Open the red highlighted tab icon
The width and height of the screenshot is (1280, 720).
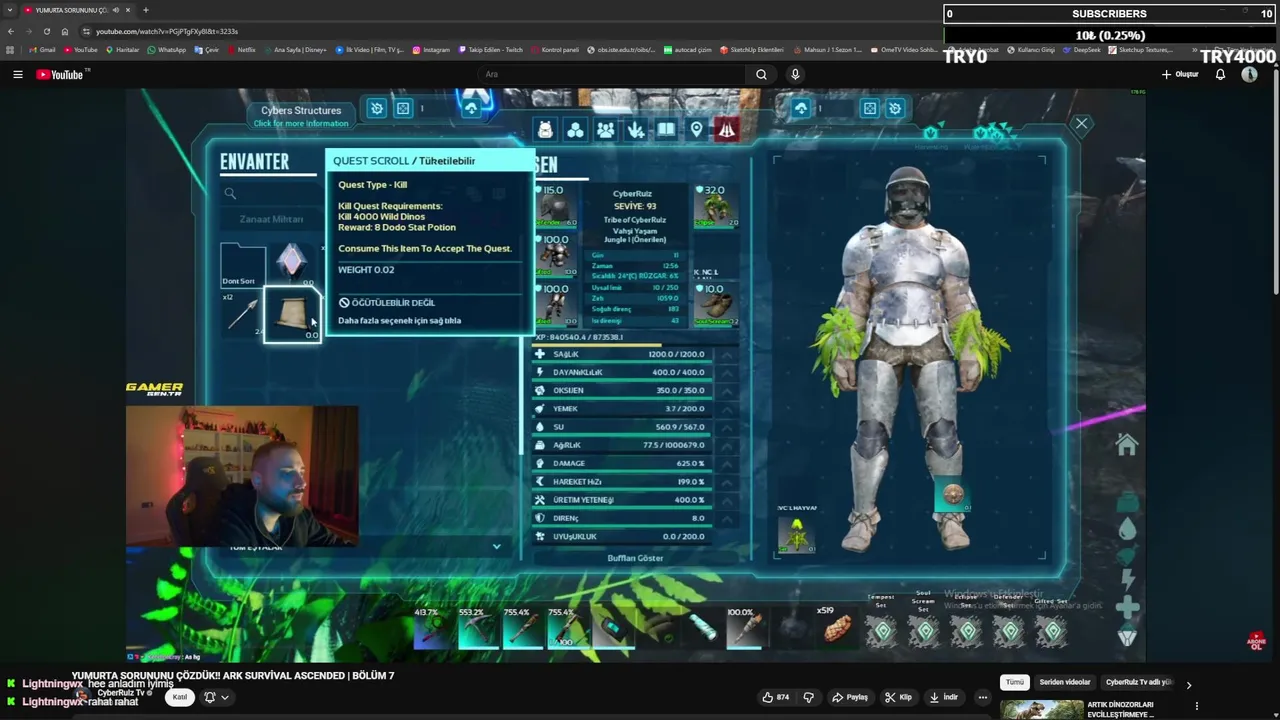pyautogui.click(x=726, y=130)
